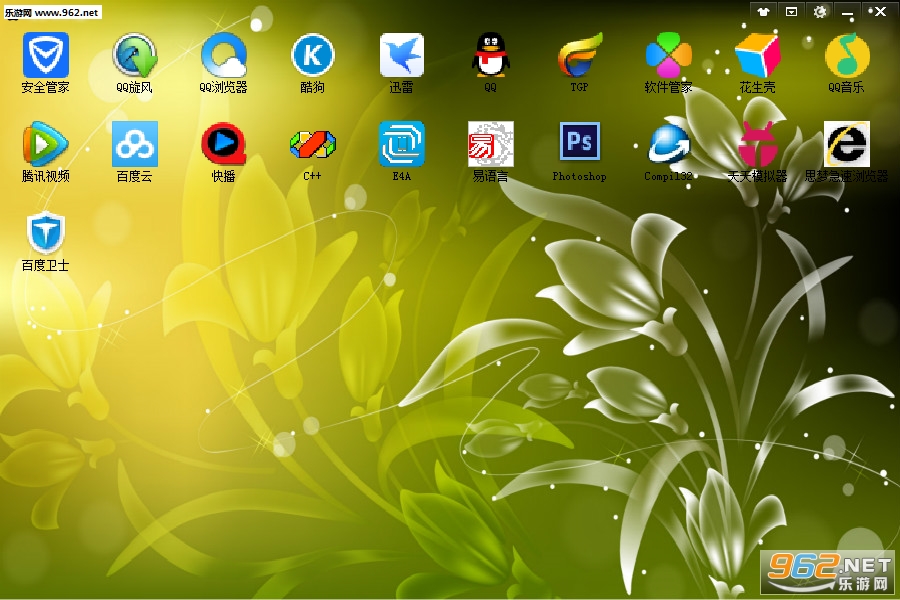900x600 pixels.
Task: Open the 安全管家 shield icon
Action: (45, 55)
